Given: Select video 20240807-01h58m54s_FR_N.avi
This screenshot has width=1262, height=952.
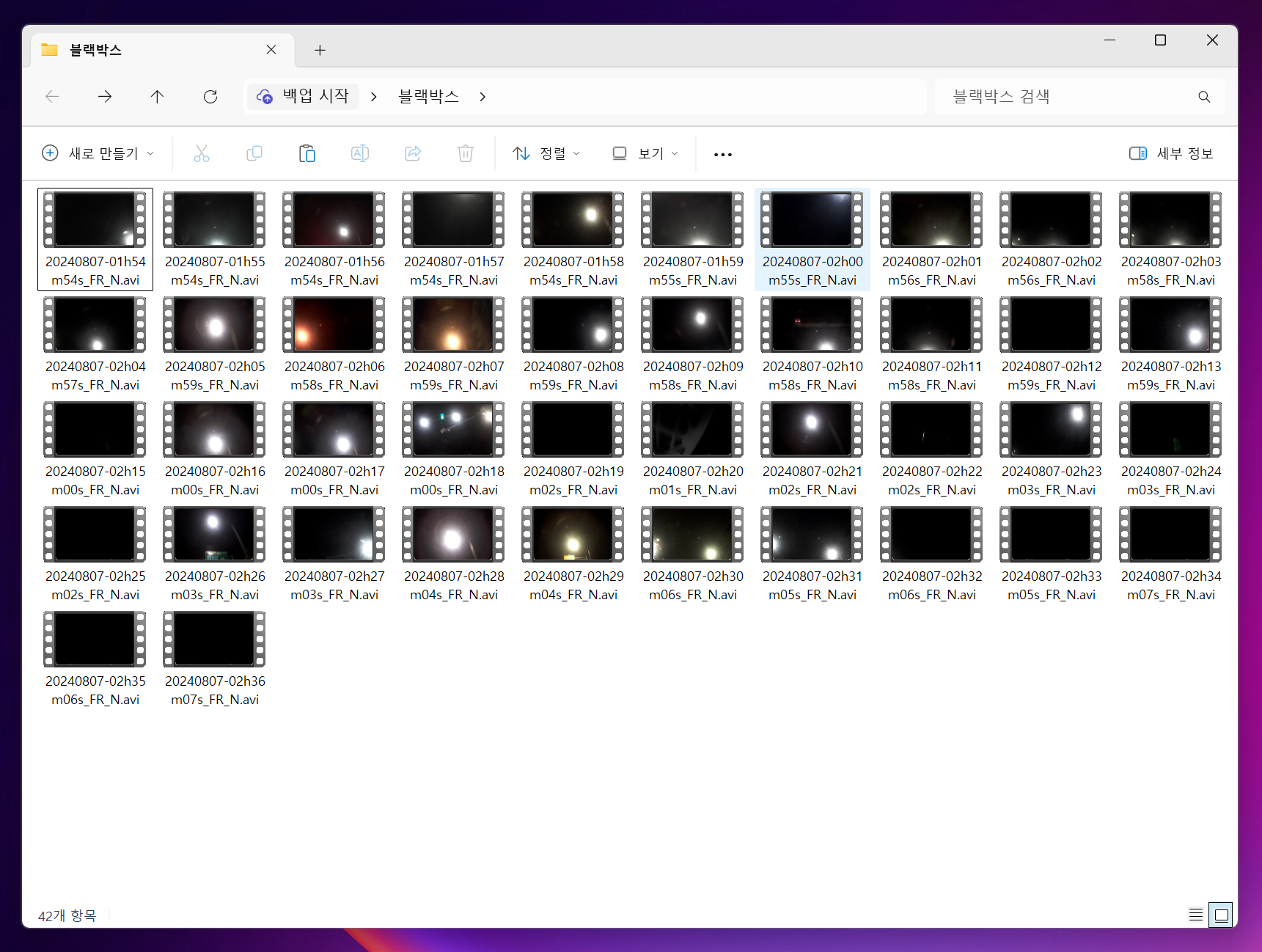Looking at the screenshot, I should [573, 239].
